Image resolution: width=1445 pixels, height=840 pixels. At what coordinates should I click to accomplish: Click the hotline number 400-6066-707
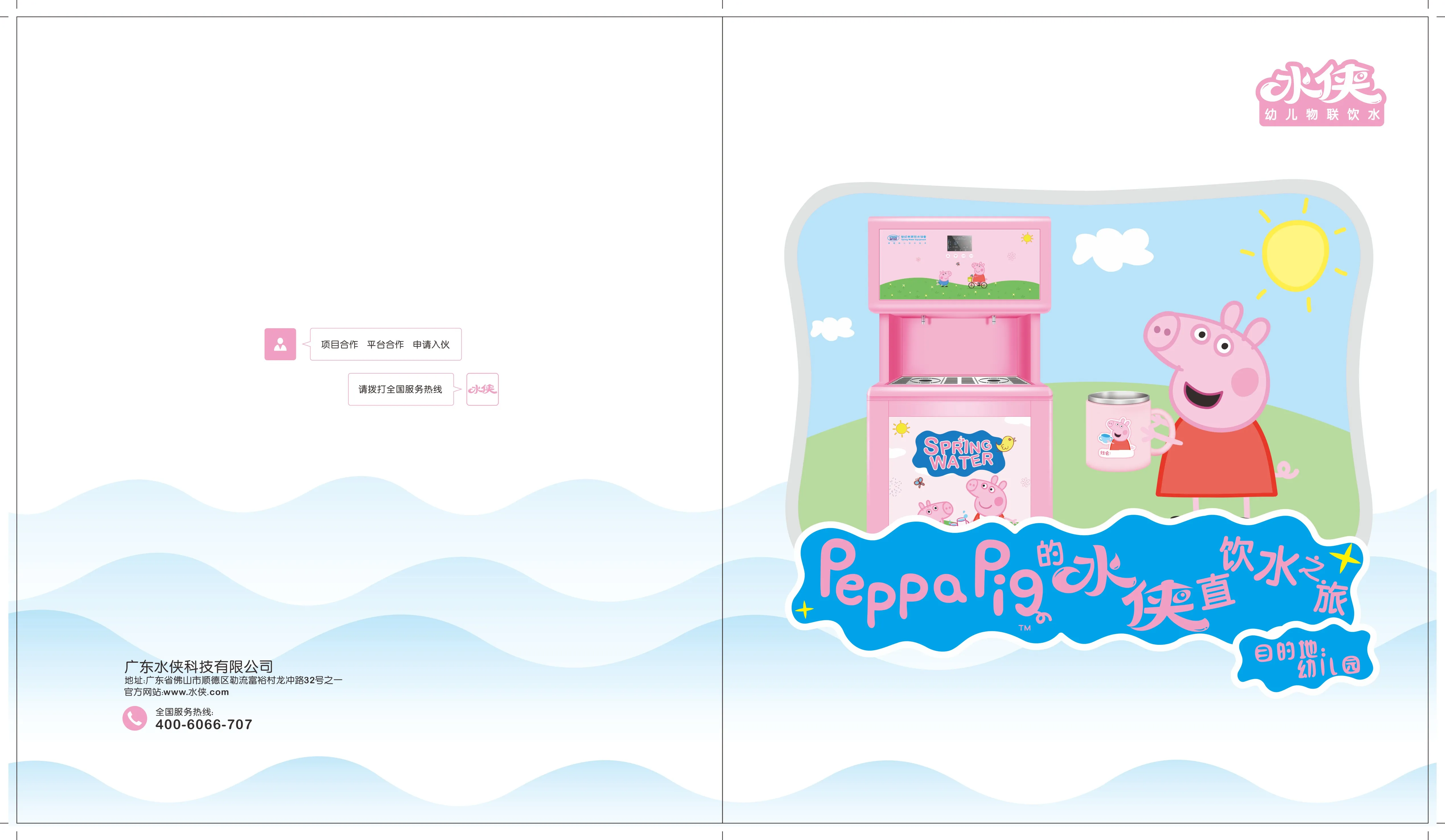(x=203, y=725)
